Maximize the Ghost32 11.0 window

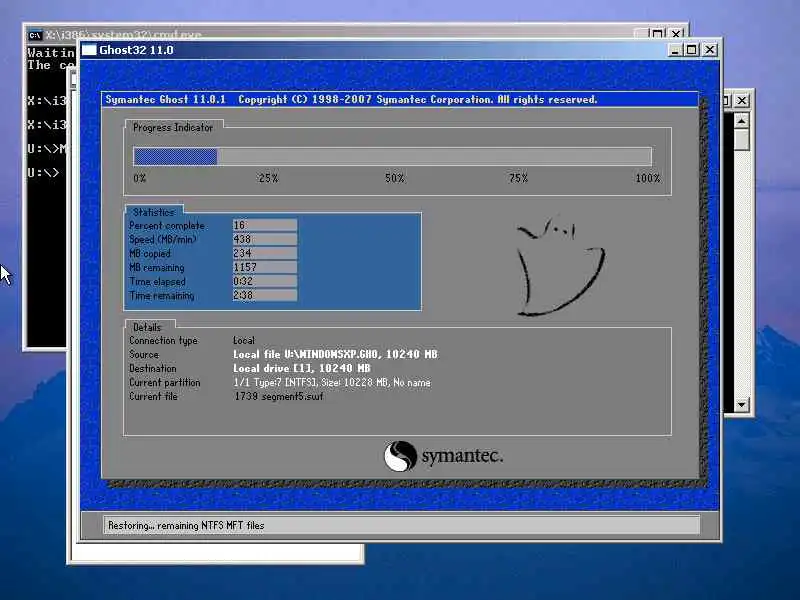(691, 50)
